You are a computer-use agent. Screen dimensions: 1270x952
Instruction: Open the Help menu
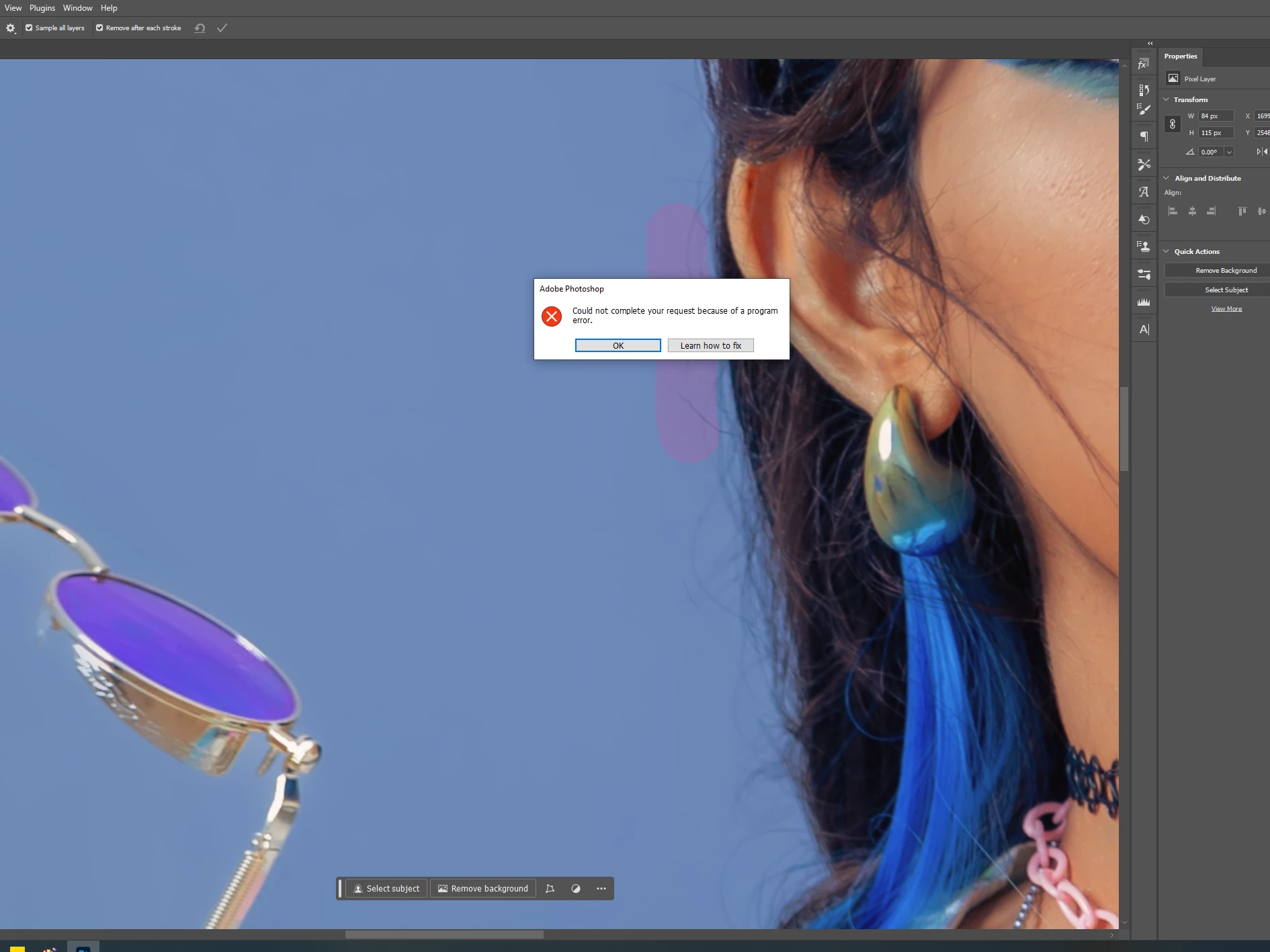coord(109,8)
